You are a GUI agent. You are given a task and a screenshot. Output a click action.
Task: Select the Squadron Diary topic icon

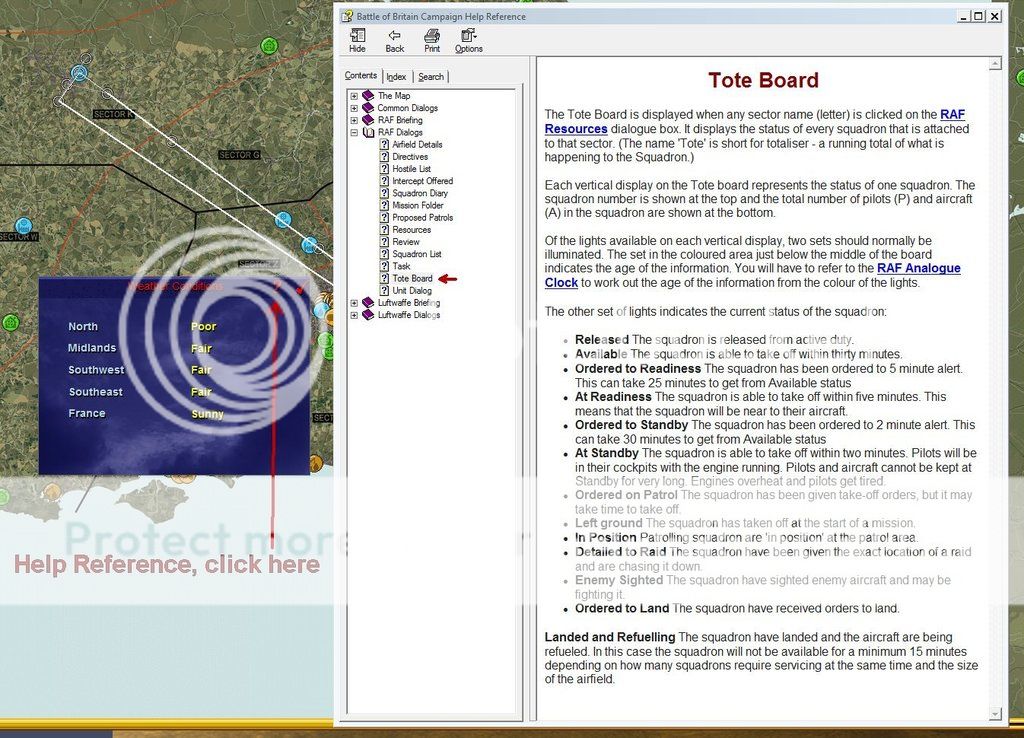(x=385, y=193)
